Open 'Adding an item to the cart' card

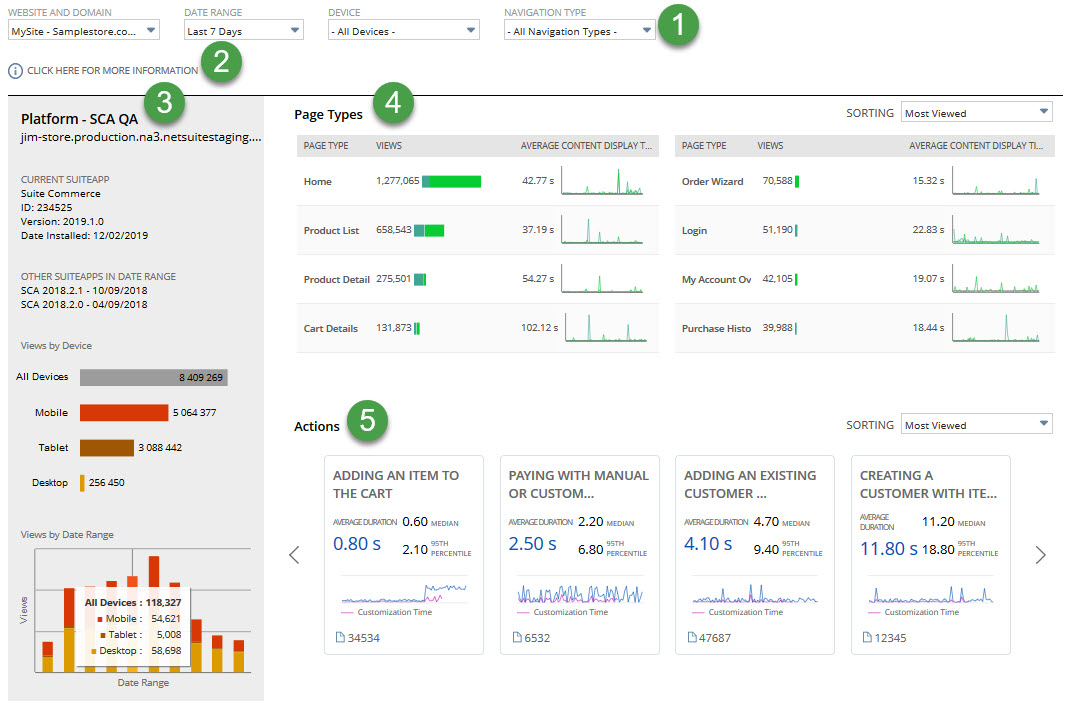pyautogui.click(x=404, y=555)
